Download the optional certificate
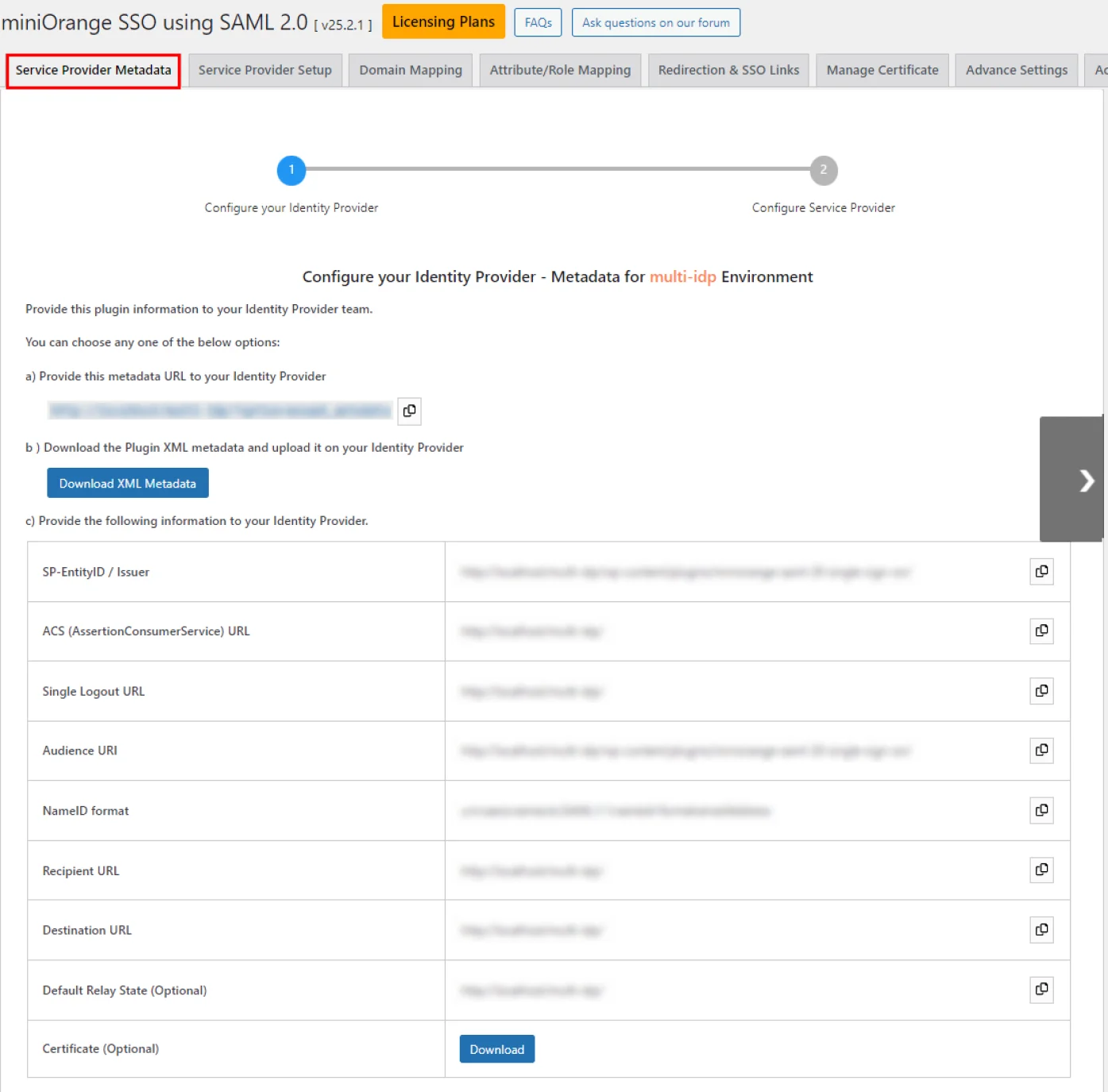Screen dimensions: 1108x1092 [x=497, y=1049]
